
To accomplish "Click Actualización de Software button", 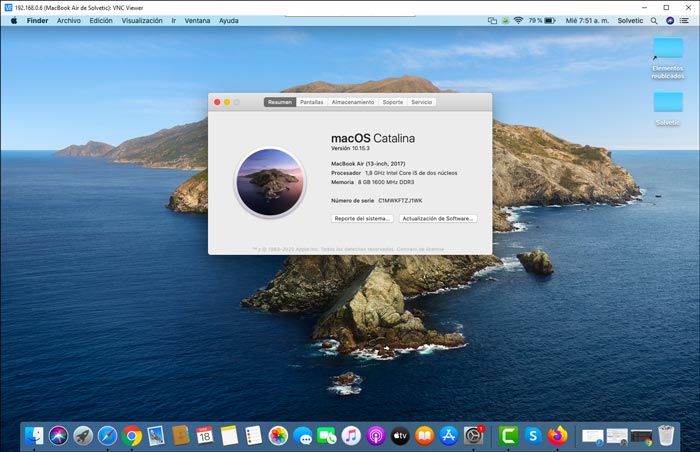I will 438,218.
